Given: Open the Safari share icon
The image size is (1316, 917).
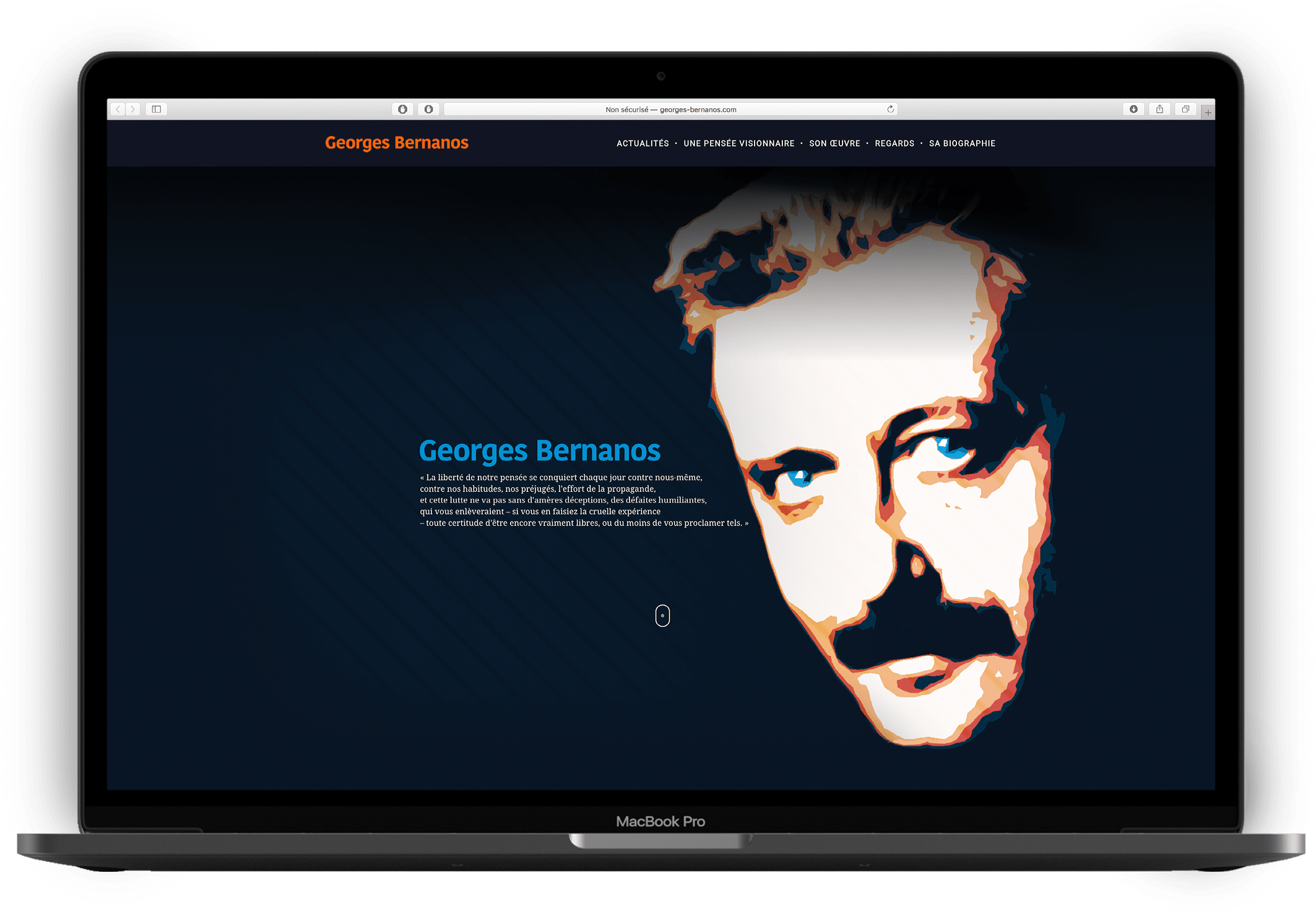Looking at the screenshot, I should pos(1159,110).
